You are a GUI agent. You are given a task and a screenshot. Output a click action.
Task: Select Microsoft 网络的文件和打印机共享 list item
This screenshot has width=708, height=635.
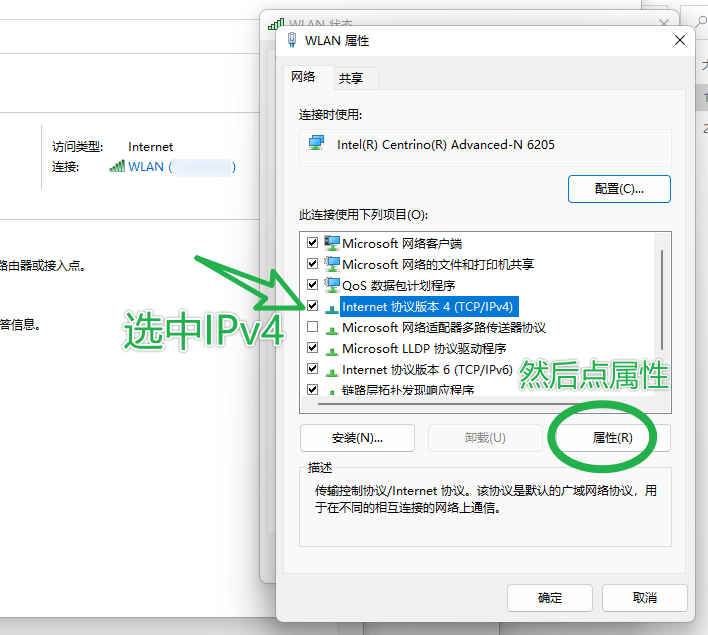[438, 264]
